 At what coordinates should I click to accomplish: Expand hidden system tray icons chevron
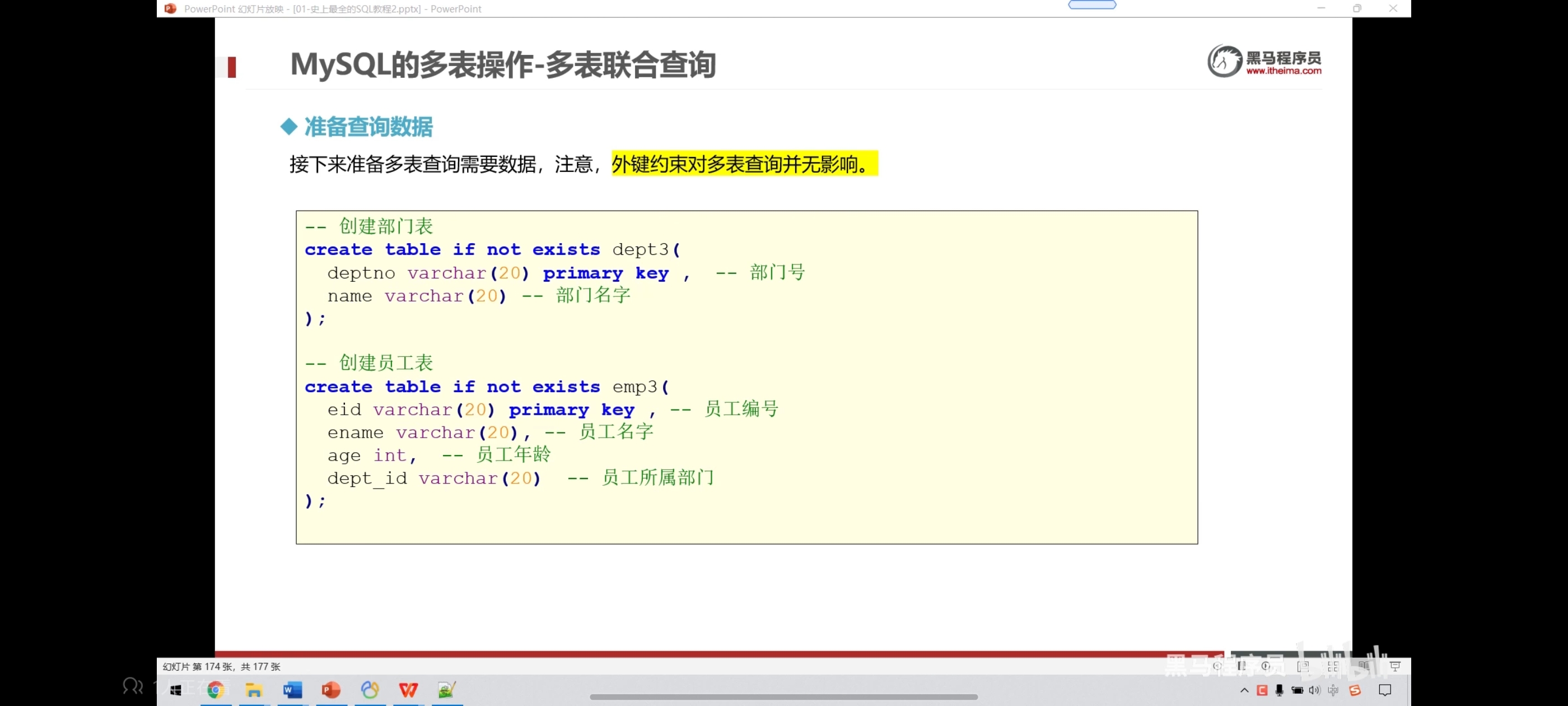point(1244,690)
